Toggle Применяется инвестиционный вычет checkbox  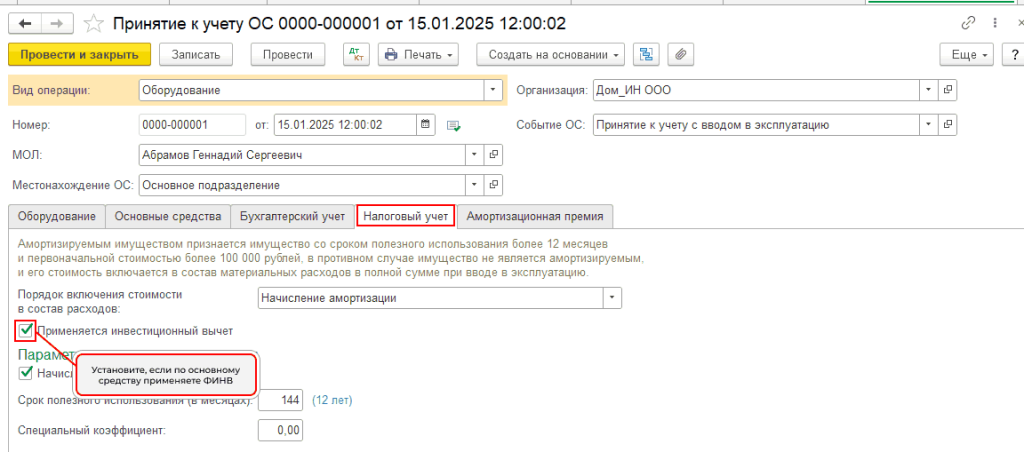(x=26, y=331)
